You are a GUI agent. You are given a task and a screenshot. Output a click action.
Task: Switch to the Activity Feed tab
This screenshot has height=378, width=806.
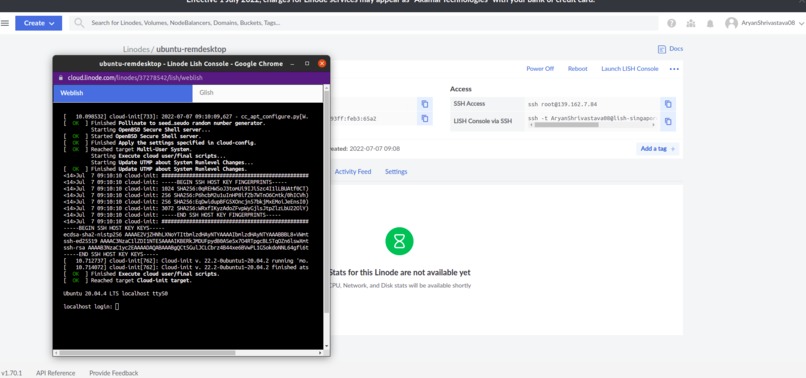353,172
